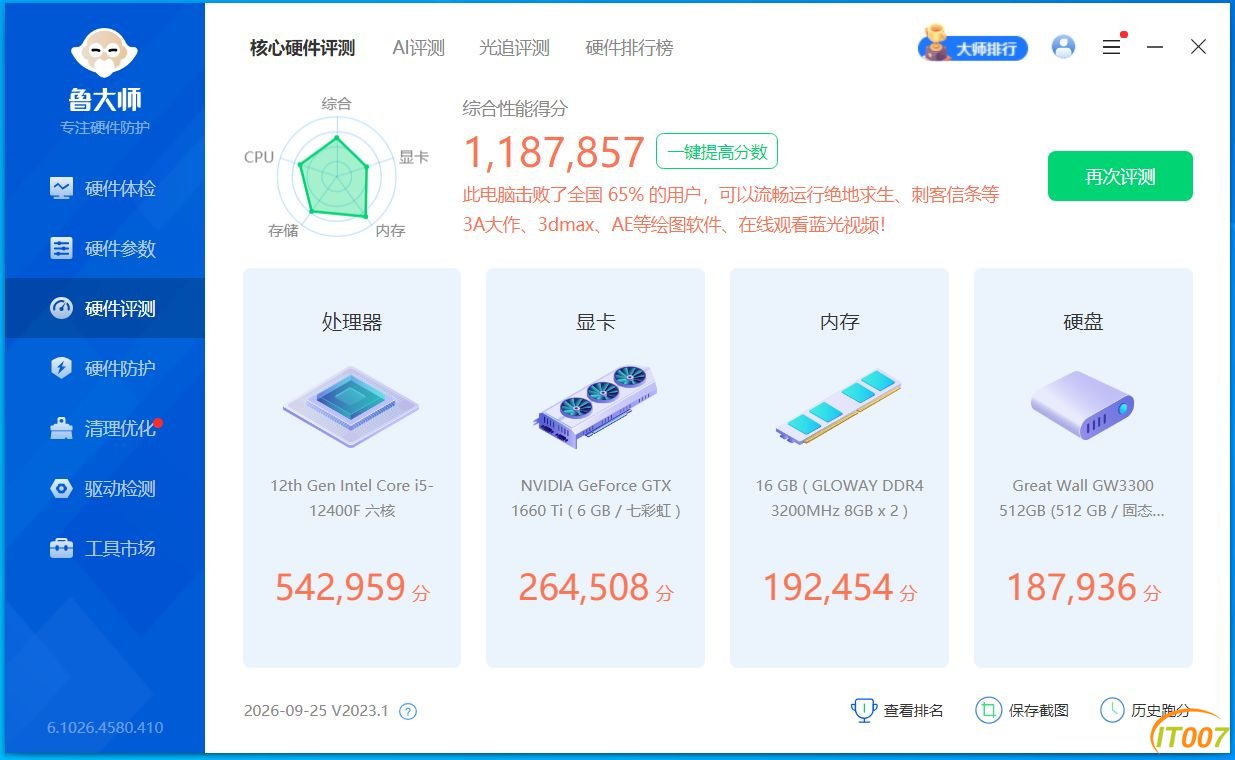The height and width of the screenshot is (760, 1235).
Task: Open 大师排行 badge button
Action: [x=973, y=47]
